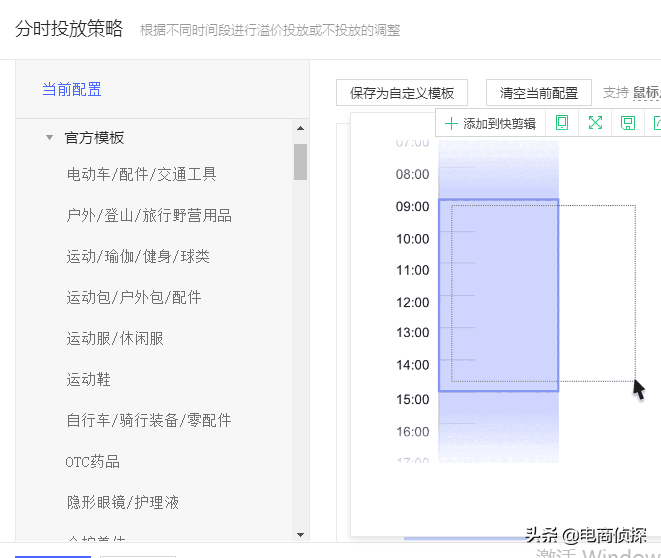This screenshot has width=661, height=558.
Task: Choose the 隐形眼镜/护理液 template
Action: pyautogui.click(x=123, y=502)
